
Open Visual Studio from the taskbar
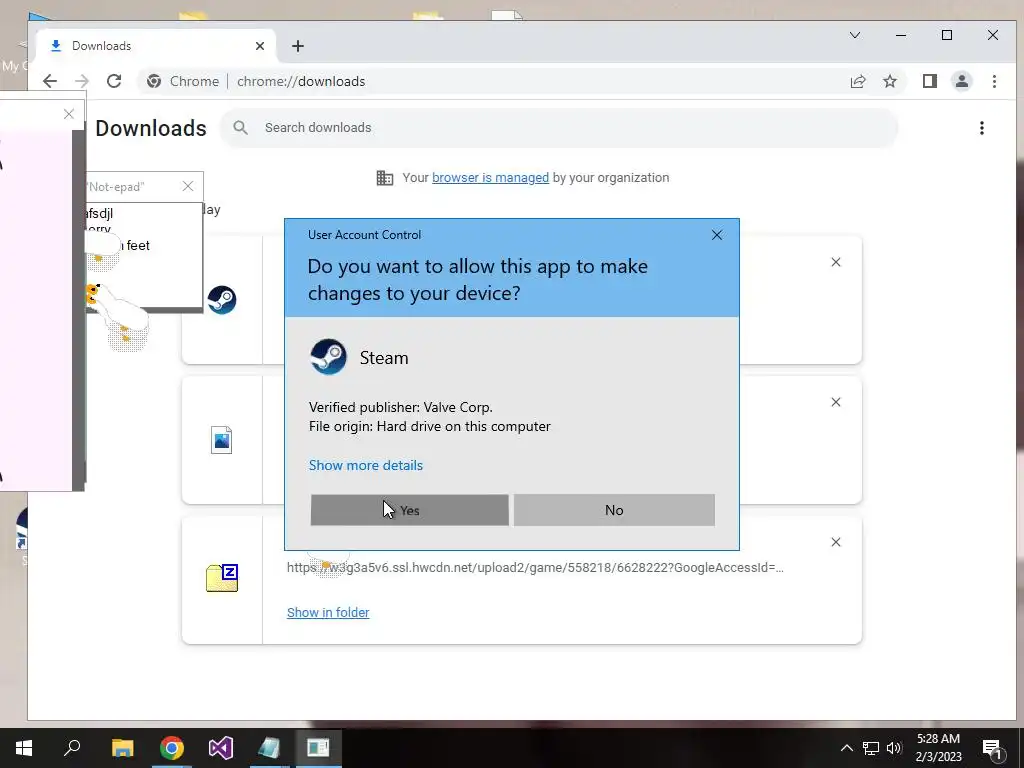pos(221,748)
